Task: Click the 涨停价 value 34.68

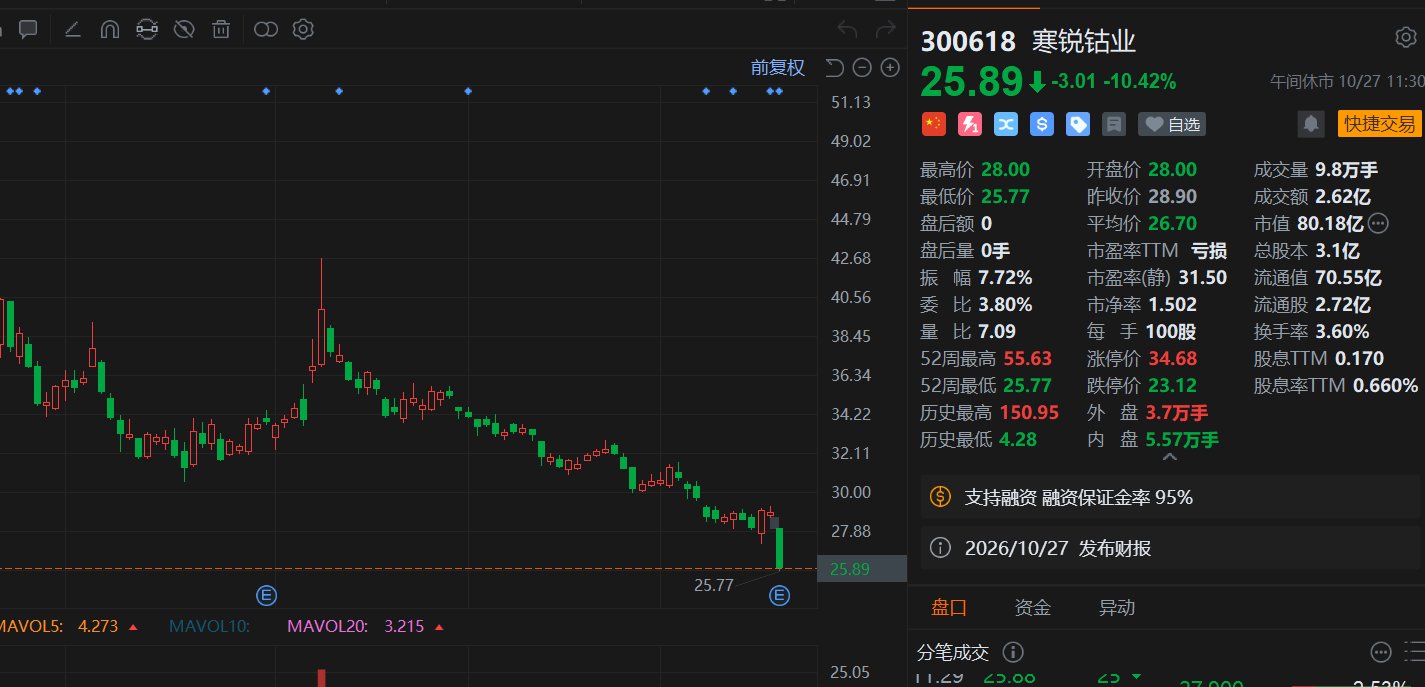Action: pos(1172,358)
